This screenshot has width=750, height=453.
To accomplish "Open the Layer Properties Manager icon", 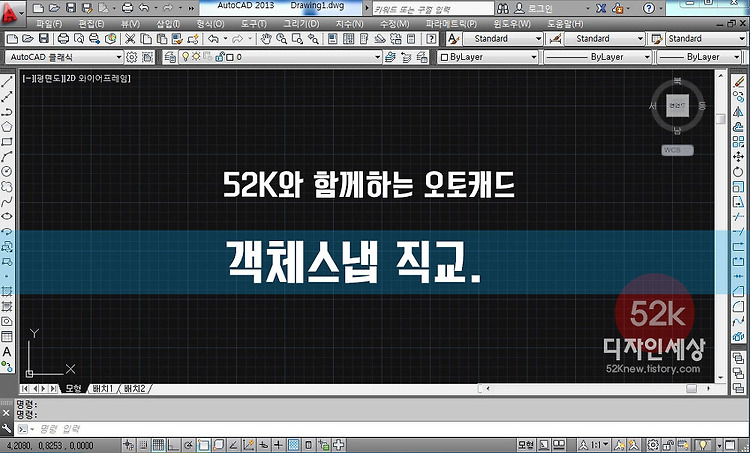I will click(170, 57).
